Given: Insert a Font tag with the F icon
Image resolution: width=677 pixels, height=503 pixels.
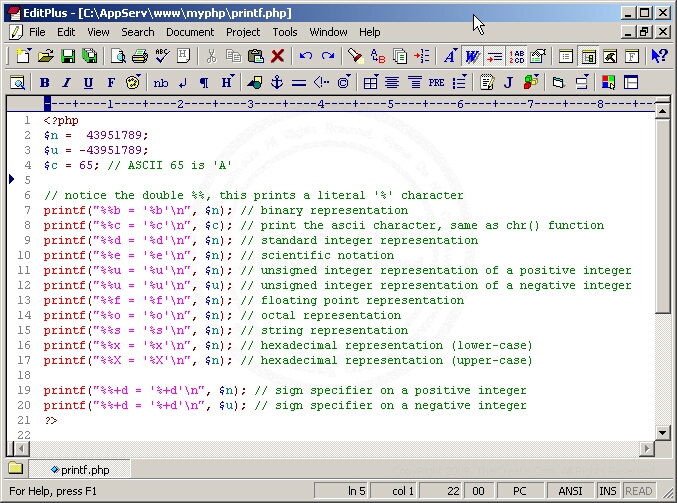Looking at the screenshot, I should tap(111, 82).
